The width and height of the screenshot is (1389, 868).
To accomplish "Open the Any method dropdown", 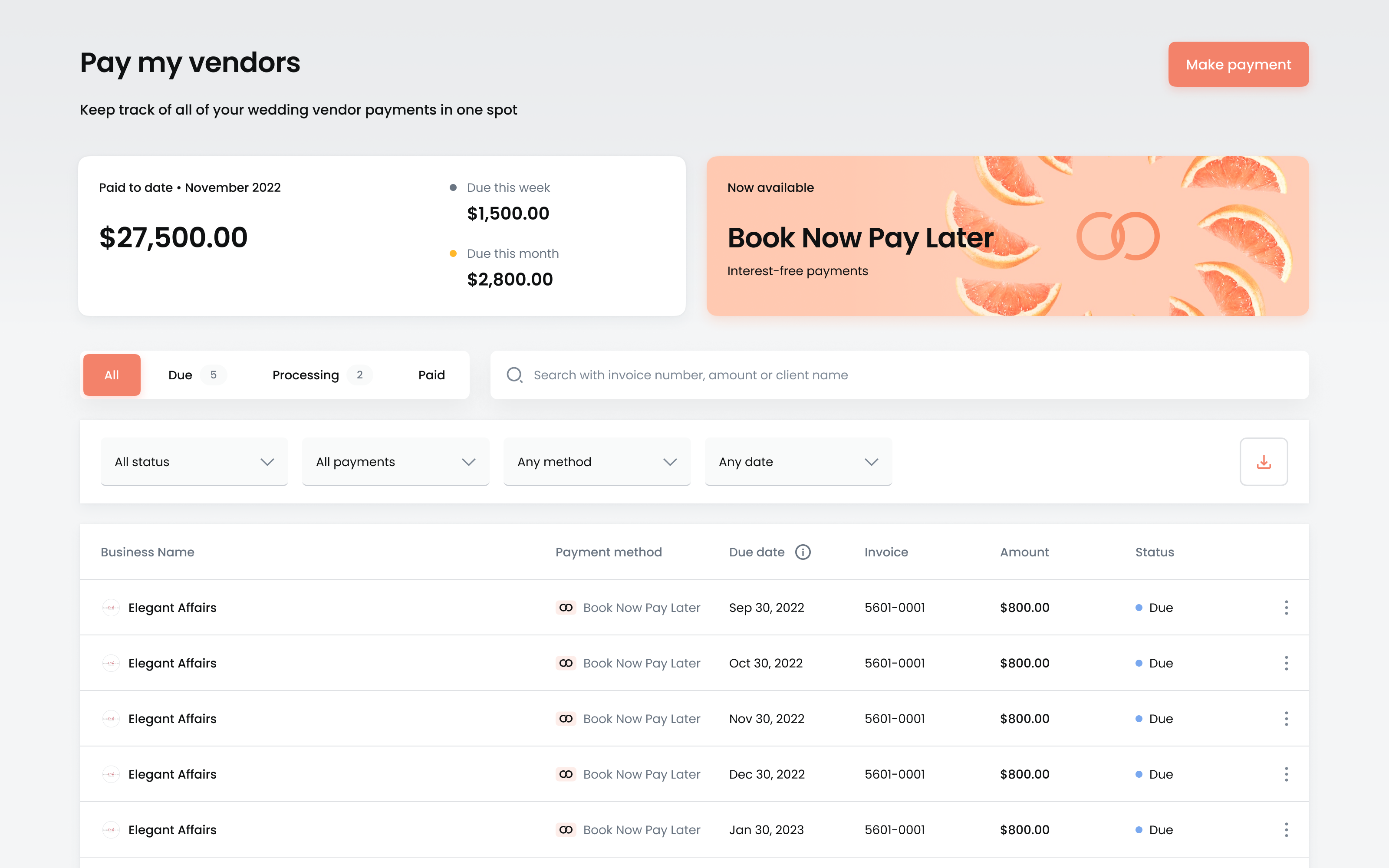I will point(597,461).
